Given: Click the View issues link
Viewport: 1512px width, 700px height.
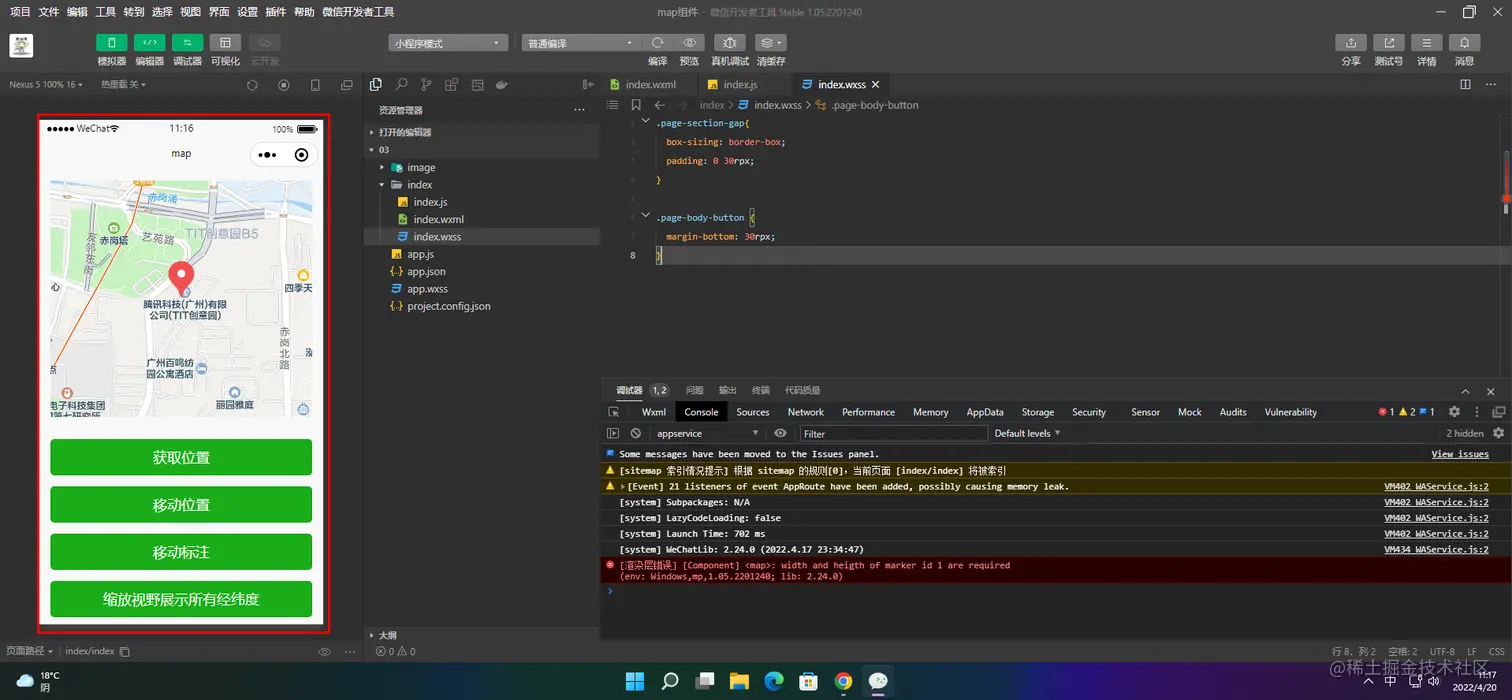Looking at the screenshot, I should (1460, 454).
